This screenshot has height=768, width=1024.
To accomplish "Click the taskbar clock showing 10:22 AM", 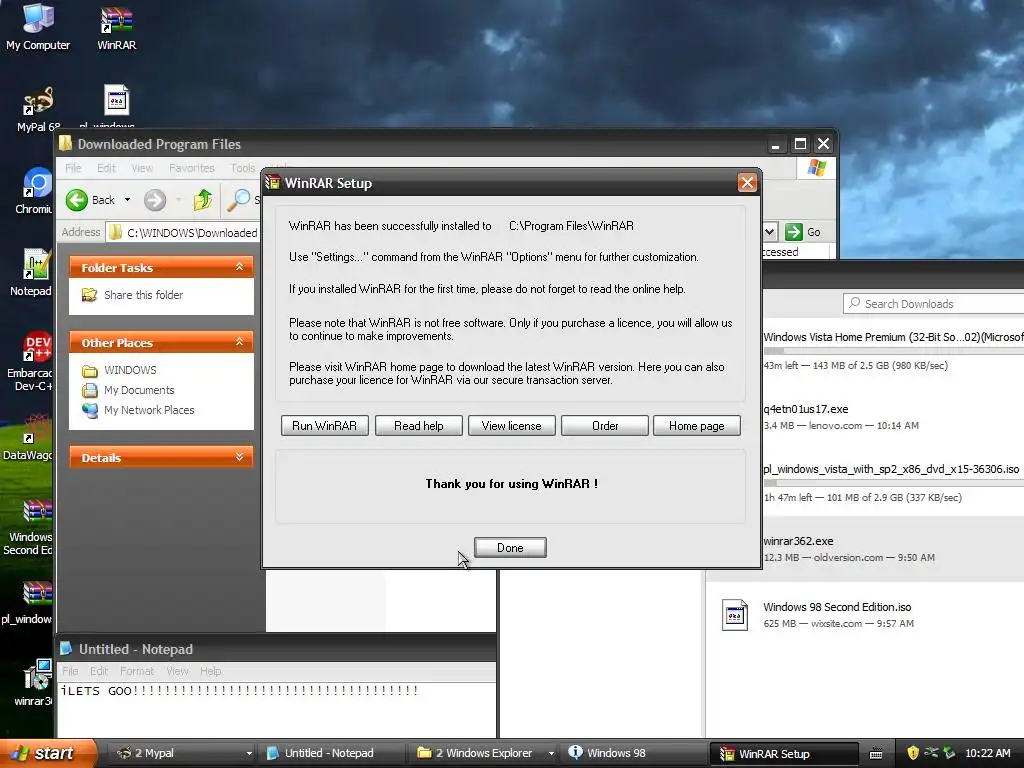I will click(987, 754).
